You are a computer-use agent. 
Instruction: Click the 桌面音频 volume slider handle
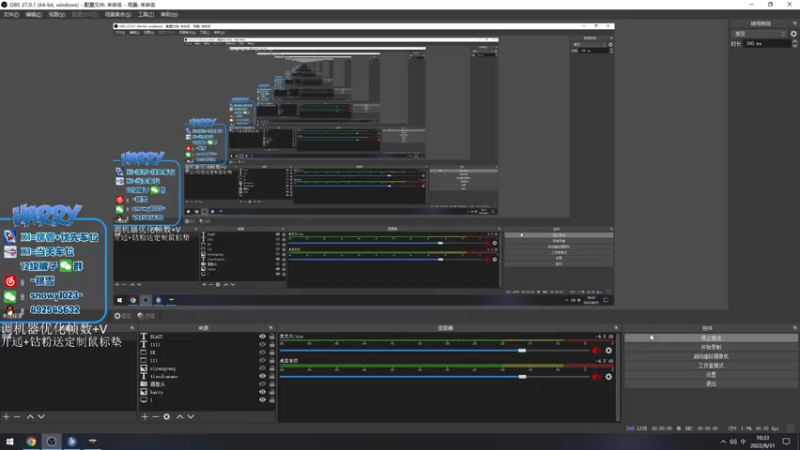click(522, 377)
